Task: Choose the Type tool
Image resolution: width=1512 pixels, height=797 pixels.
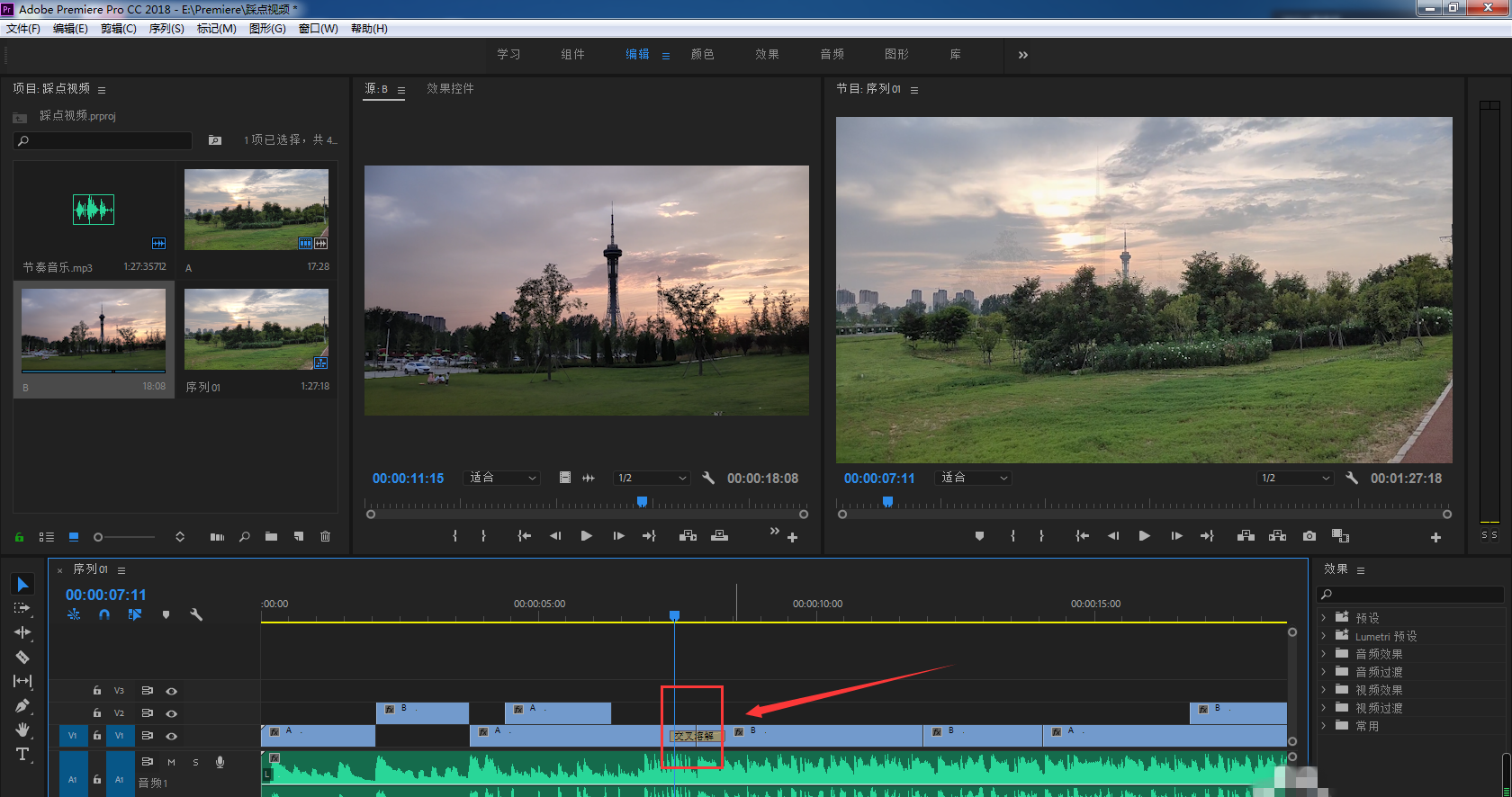Action: [x=22, y=754]
